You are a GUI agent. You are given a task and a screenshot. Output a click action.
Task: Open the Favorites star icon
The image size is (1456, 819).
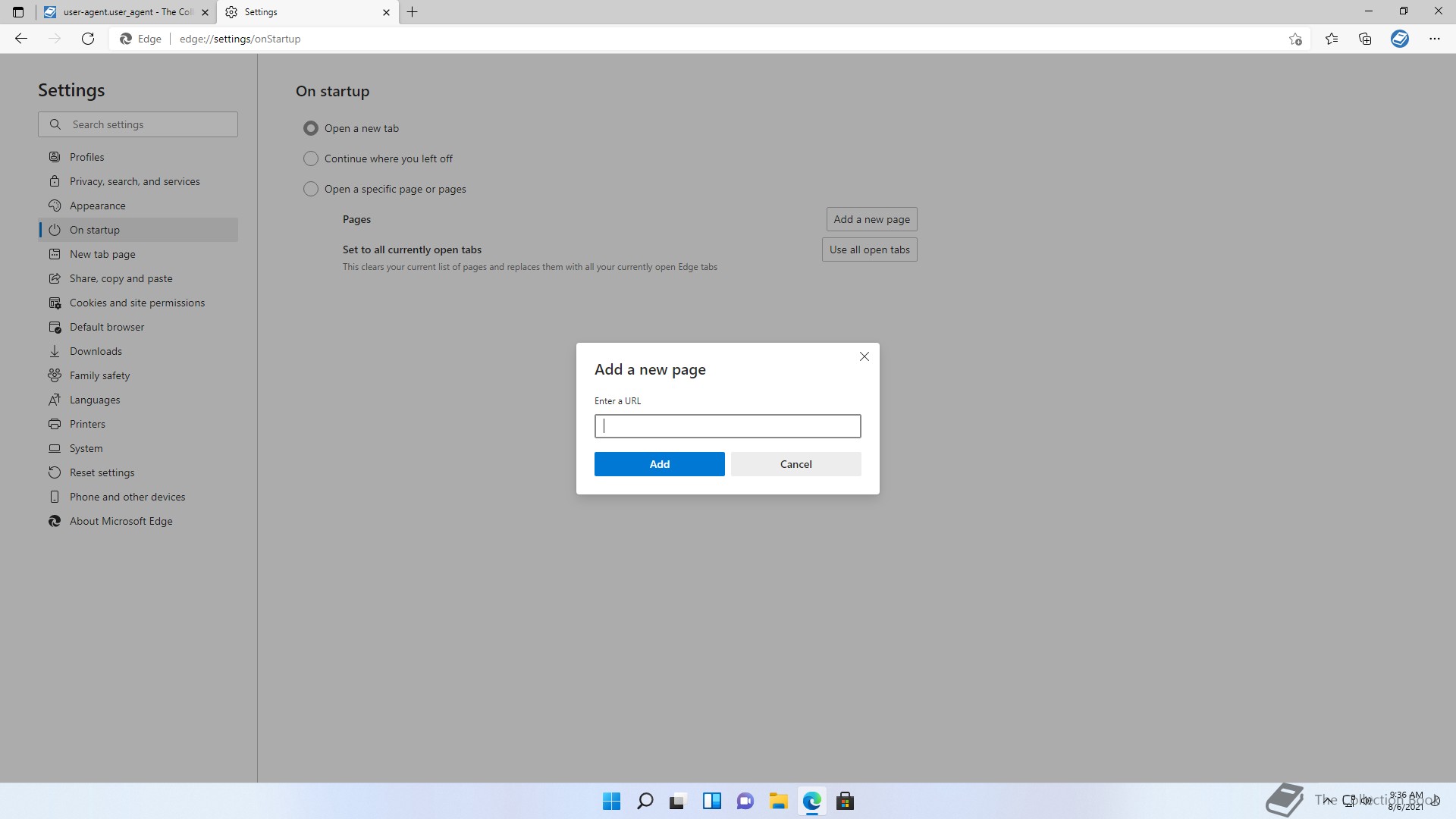tap(1332, 39)
